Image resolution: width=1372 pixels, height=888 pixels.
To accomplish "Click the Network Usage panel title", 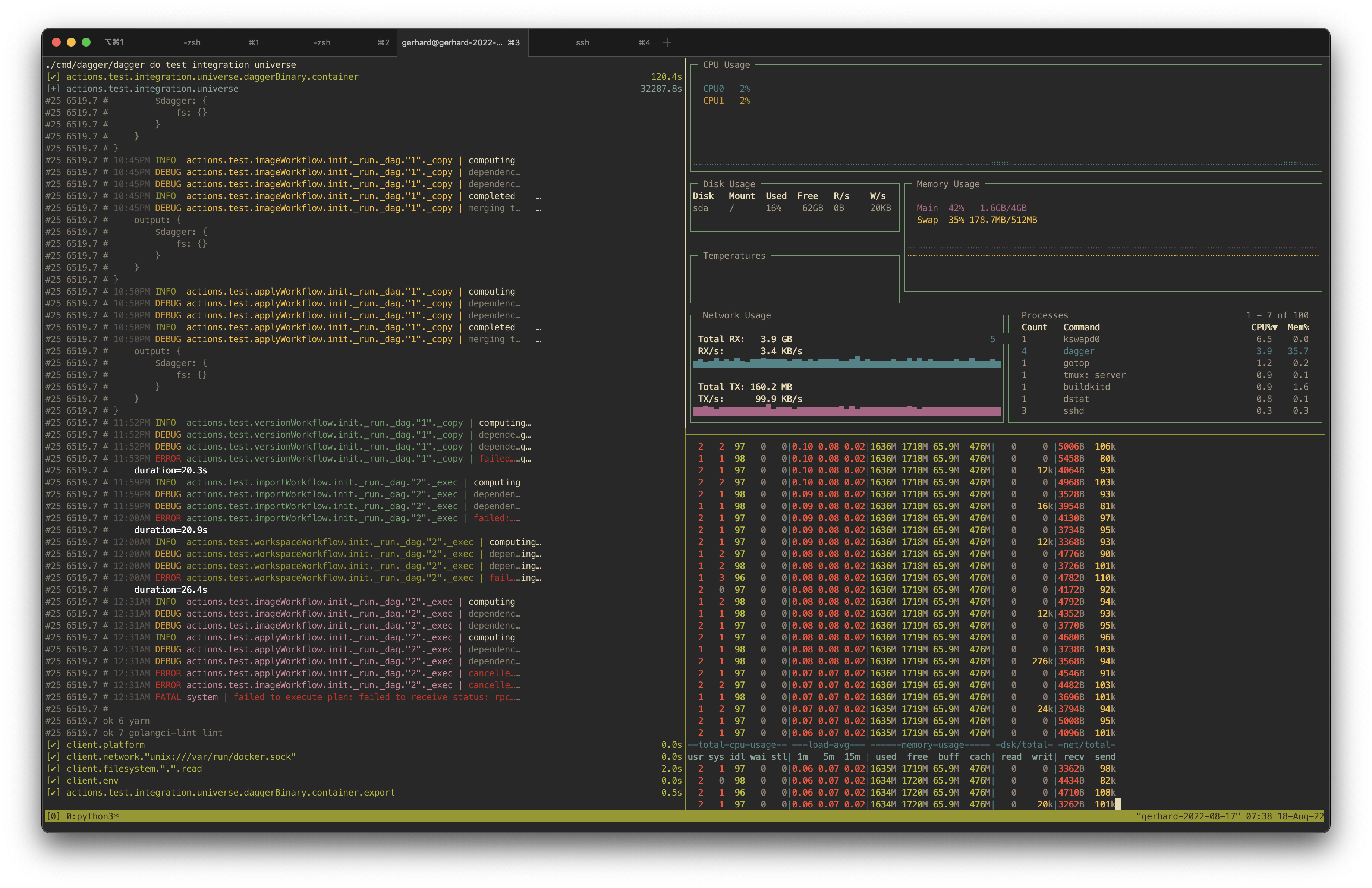I will [x=736, y=316].
